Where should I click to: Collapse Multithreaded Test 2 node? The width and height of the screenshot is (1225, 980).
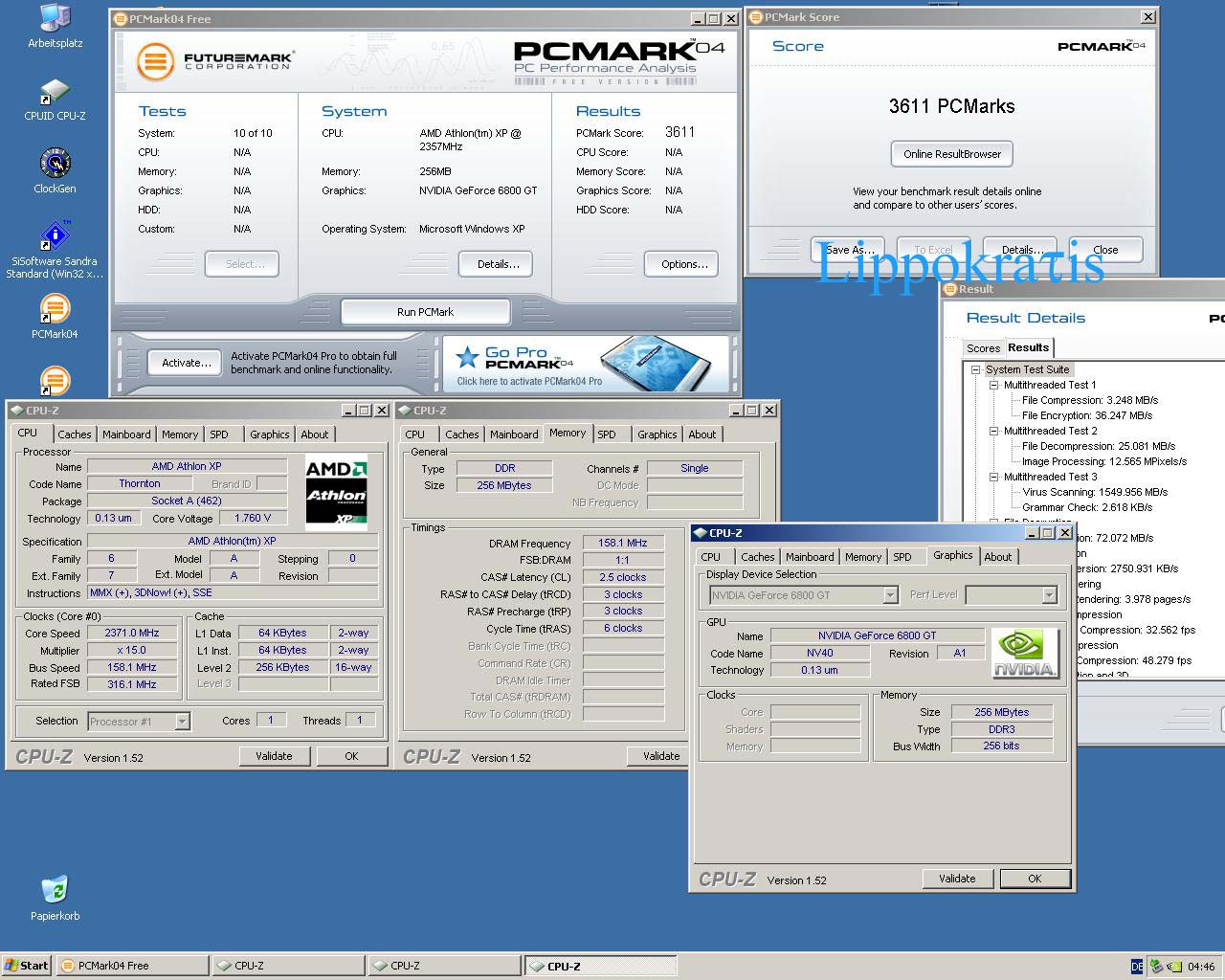(994, 431)
